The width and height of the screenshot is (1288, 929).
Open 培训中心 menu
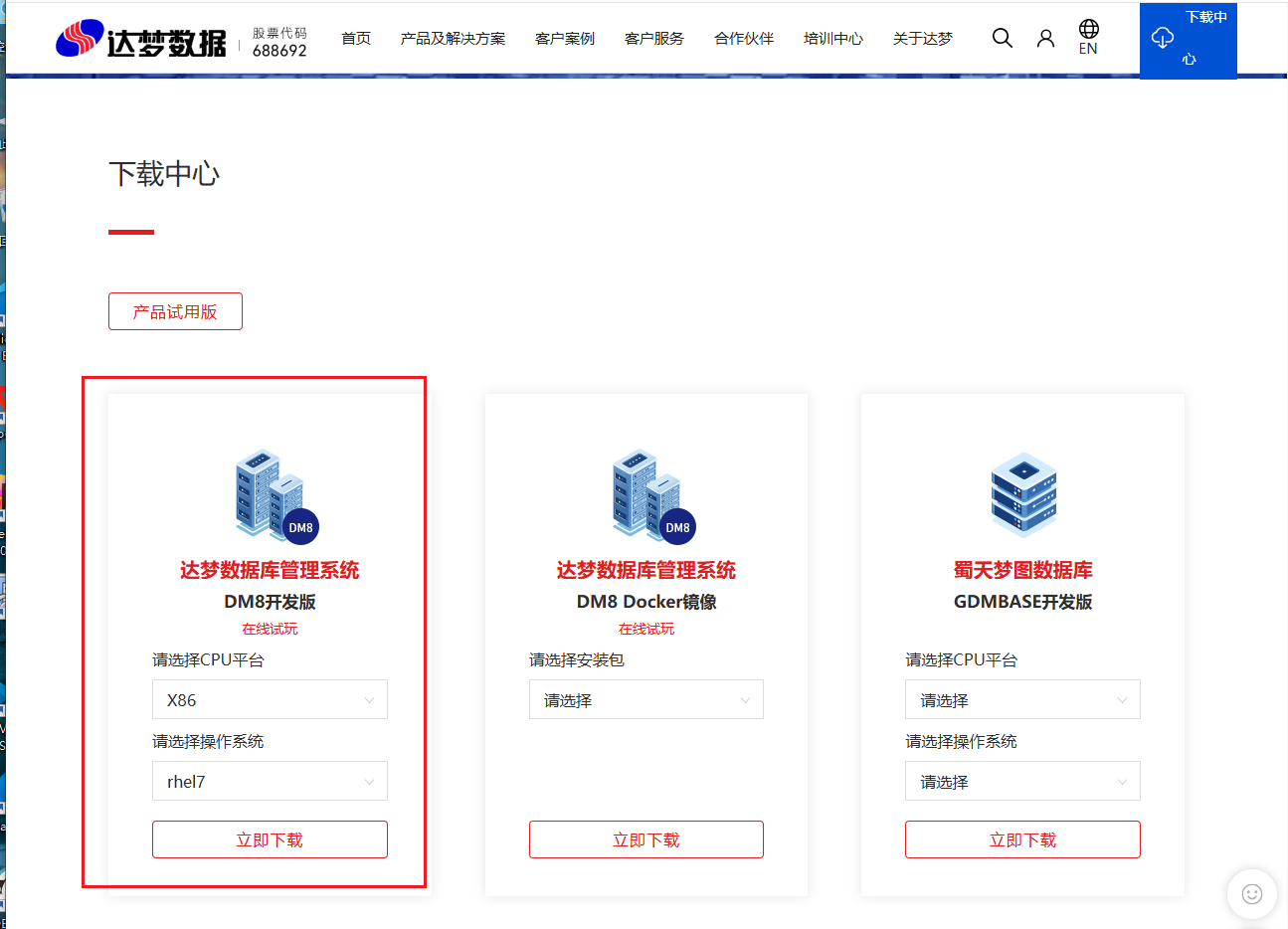tap(833, 38)
